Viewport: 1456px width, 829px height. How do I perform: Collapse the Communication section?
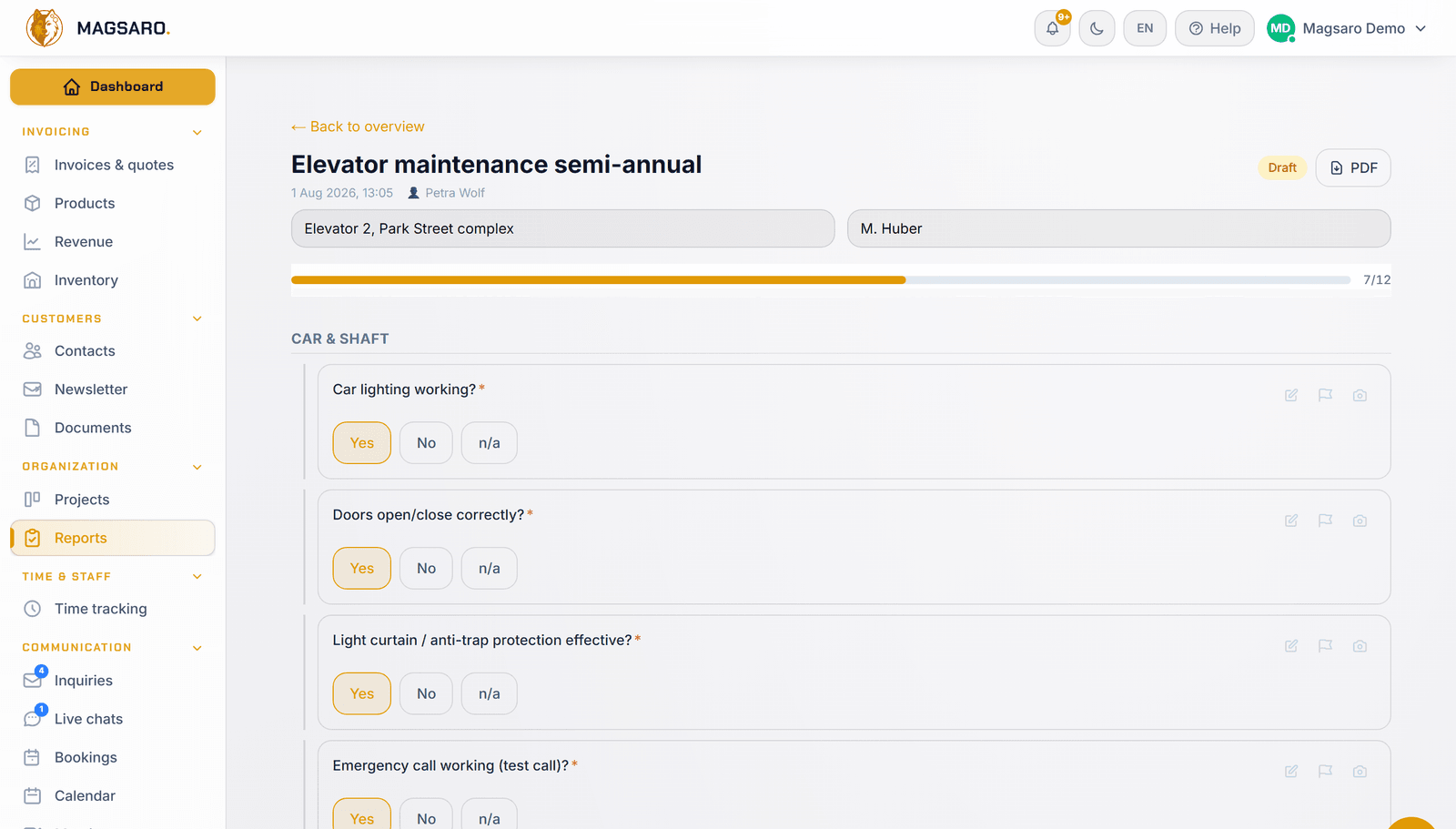(x=197, y=648)
